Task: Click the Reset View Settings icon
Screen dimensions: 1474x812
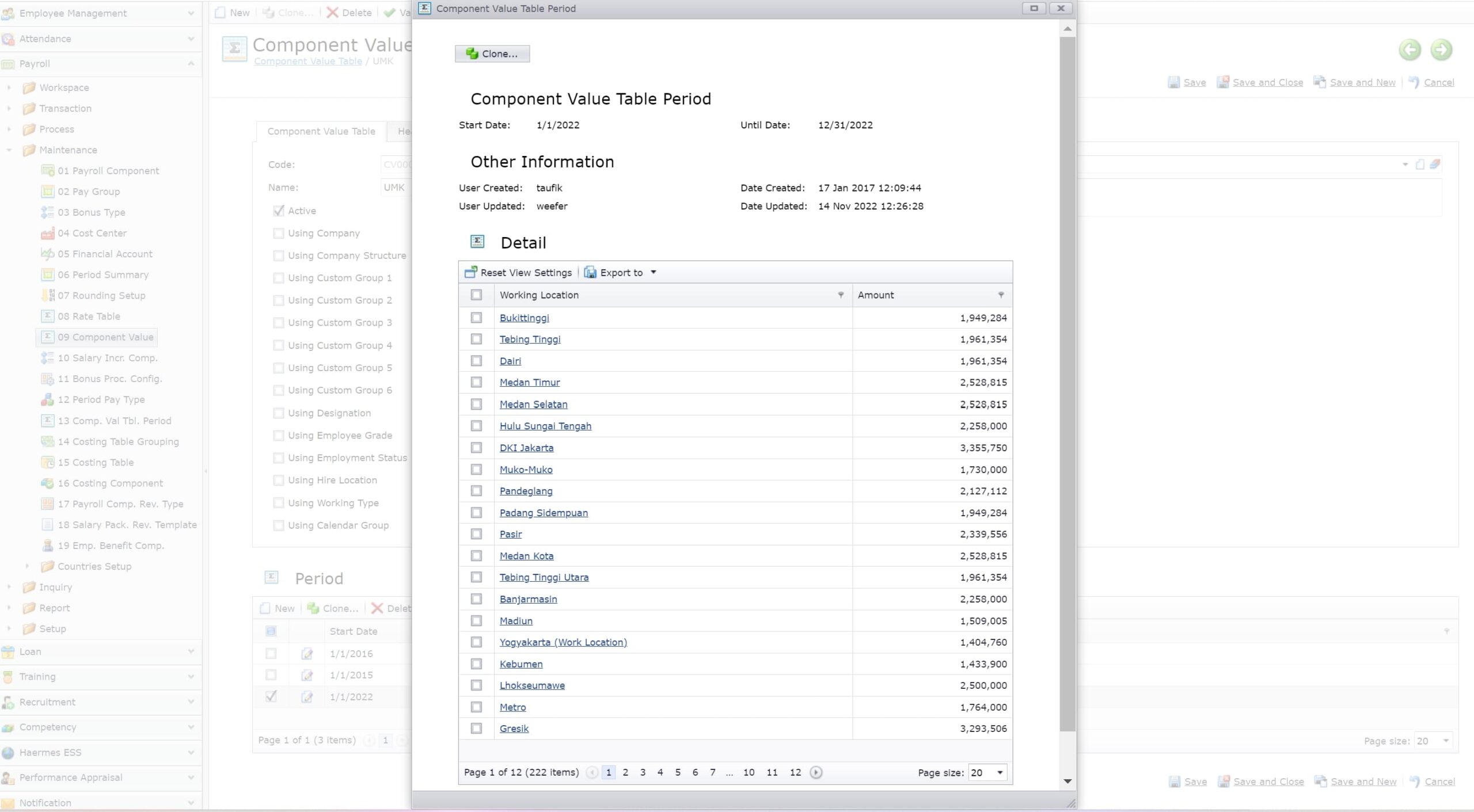Action: 470,272
